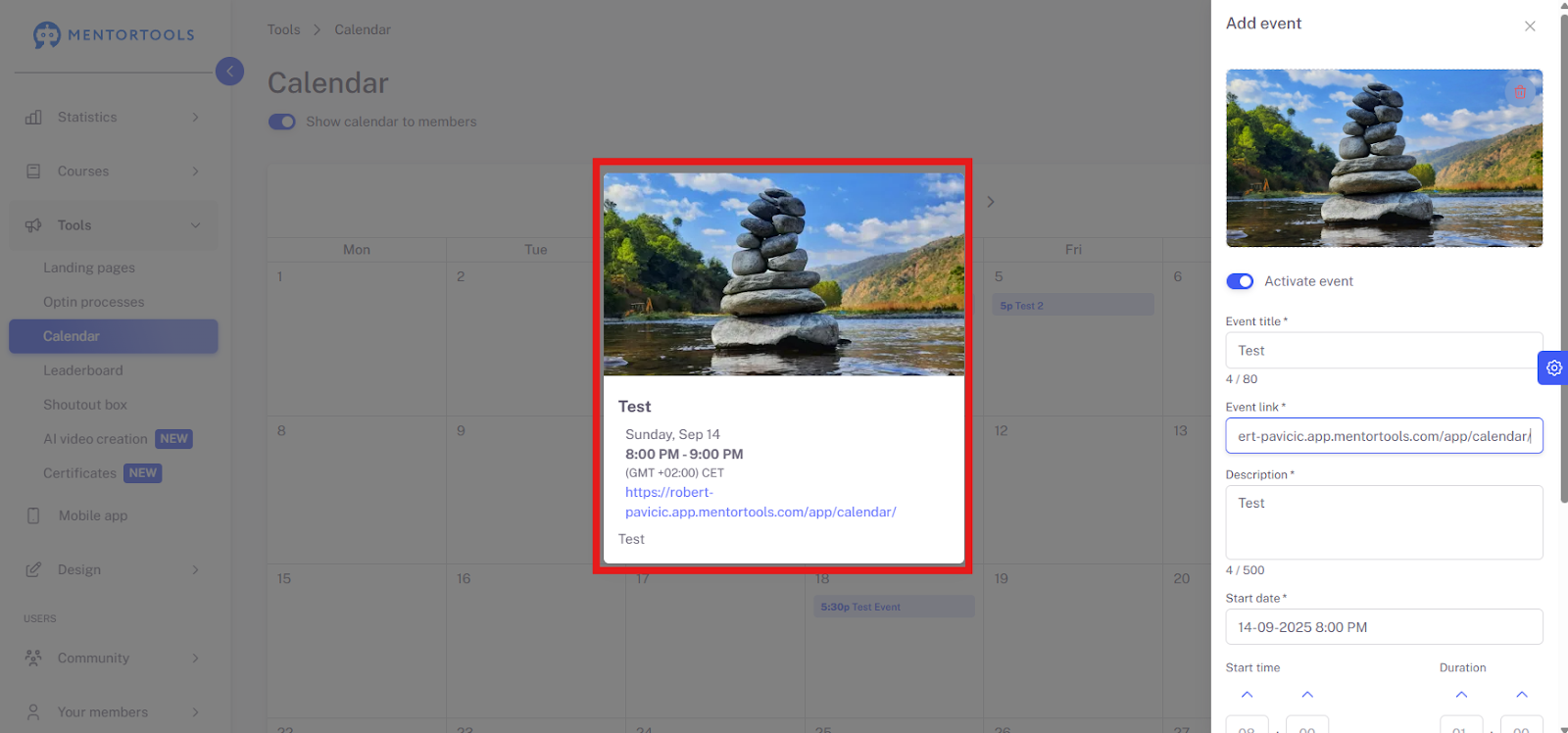Increase the duration hours with the up arrow
The height and width of the screenshot is (733, 1568).
pos(1461,695)
